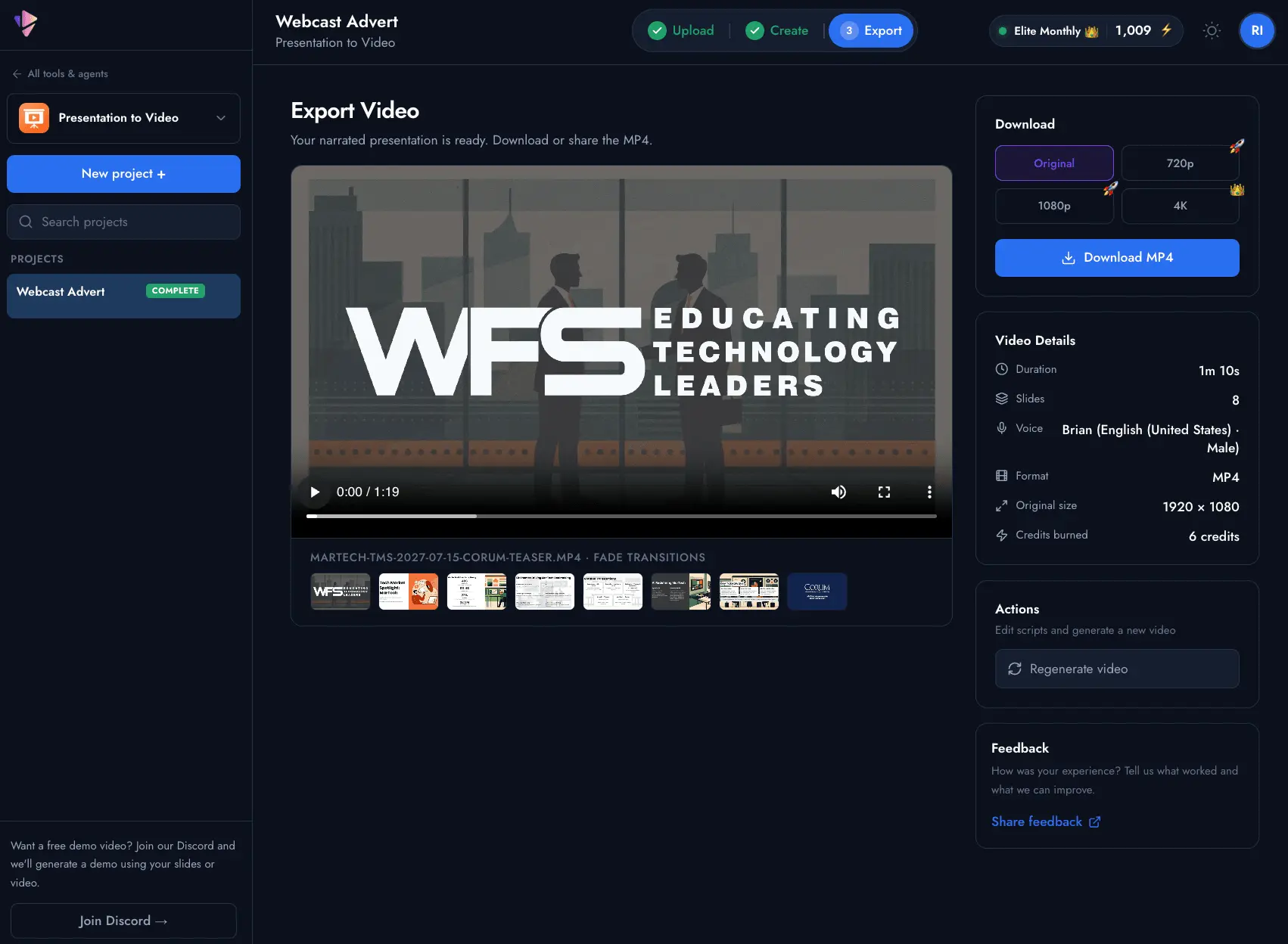
Task: Click the external link icon beside Share feedback
Action: 1094,821
